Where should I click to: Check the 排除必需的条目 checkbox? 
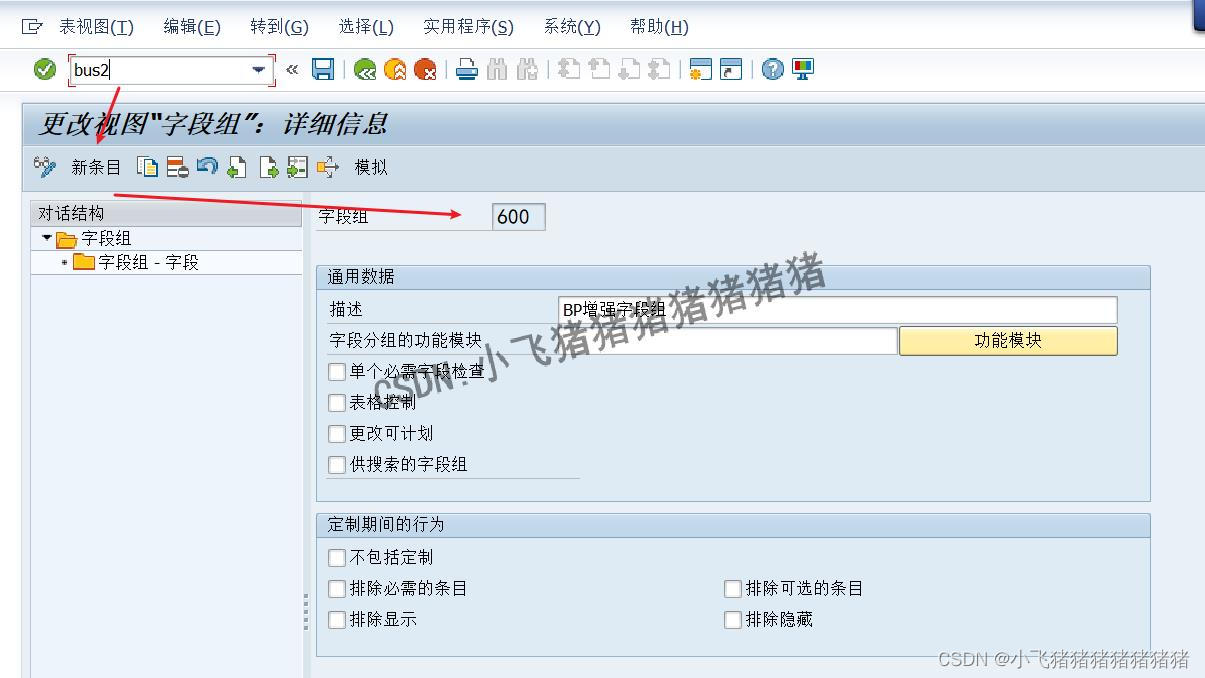tap(337, 589)
